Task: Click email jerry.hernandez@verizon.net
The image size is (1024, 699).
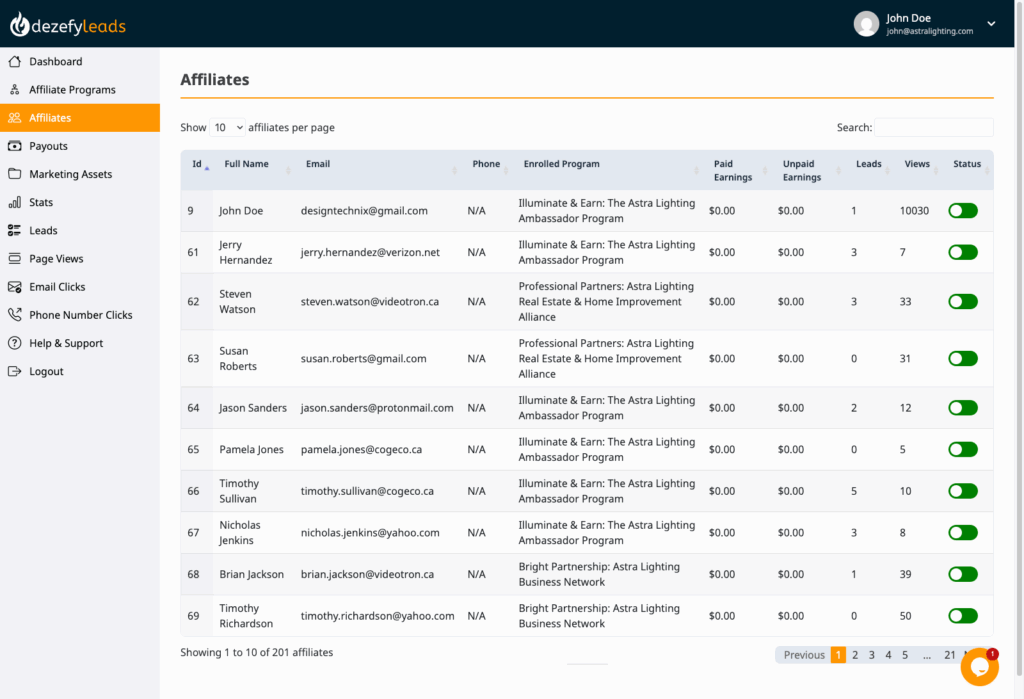Action: tap(370, 252)
